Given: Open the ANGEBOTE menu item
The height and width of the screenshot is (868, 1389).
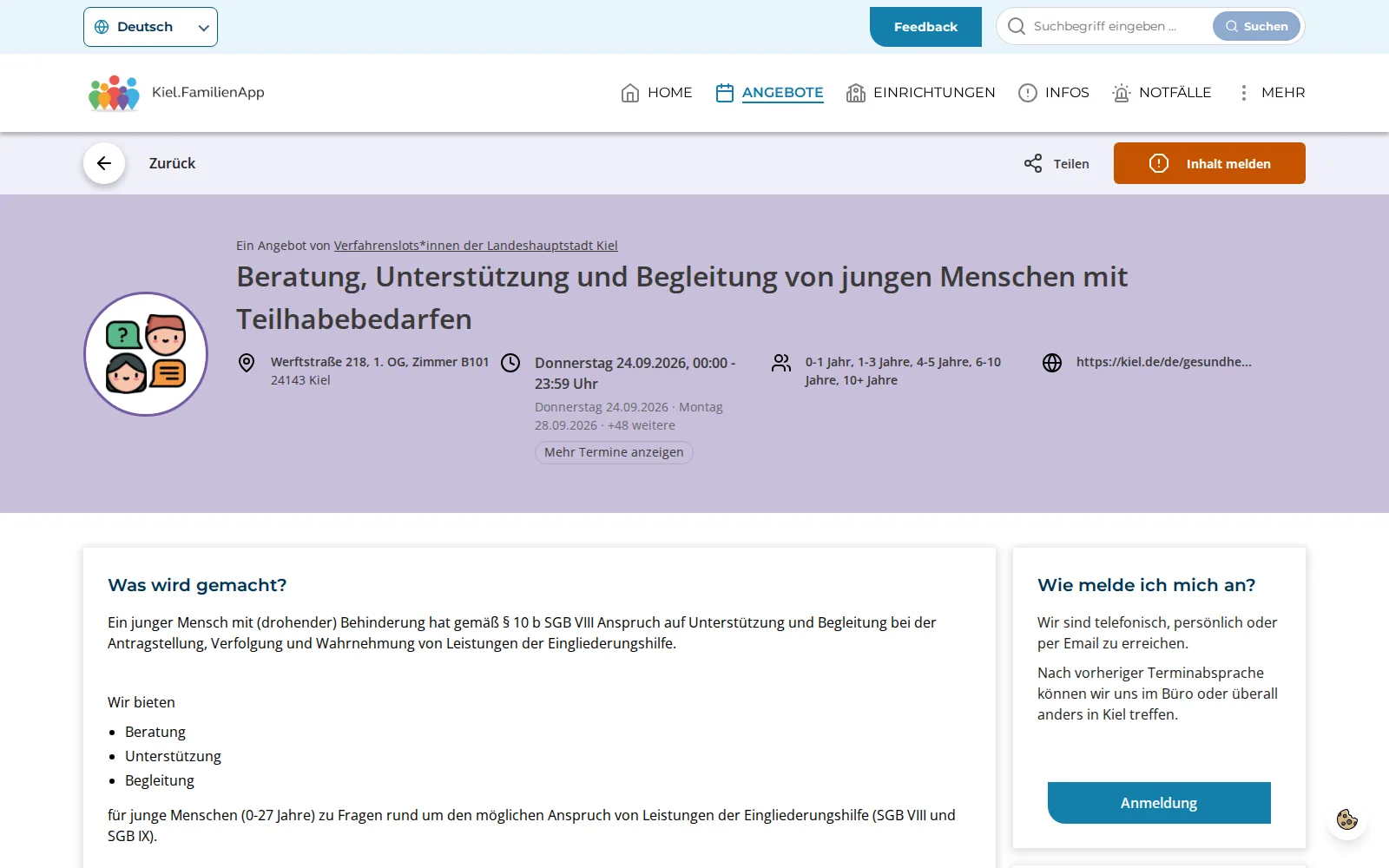Looking at the screenshot, I should tap(769, 93).
